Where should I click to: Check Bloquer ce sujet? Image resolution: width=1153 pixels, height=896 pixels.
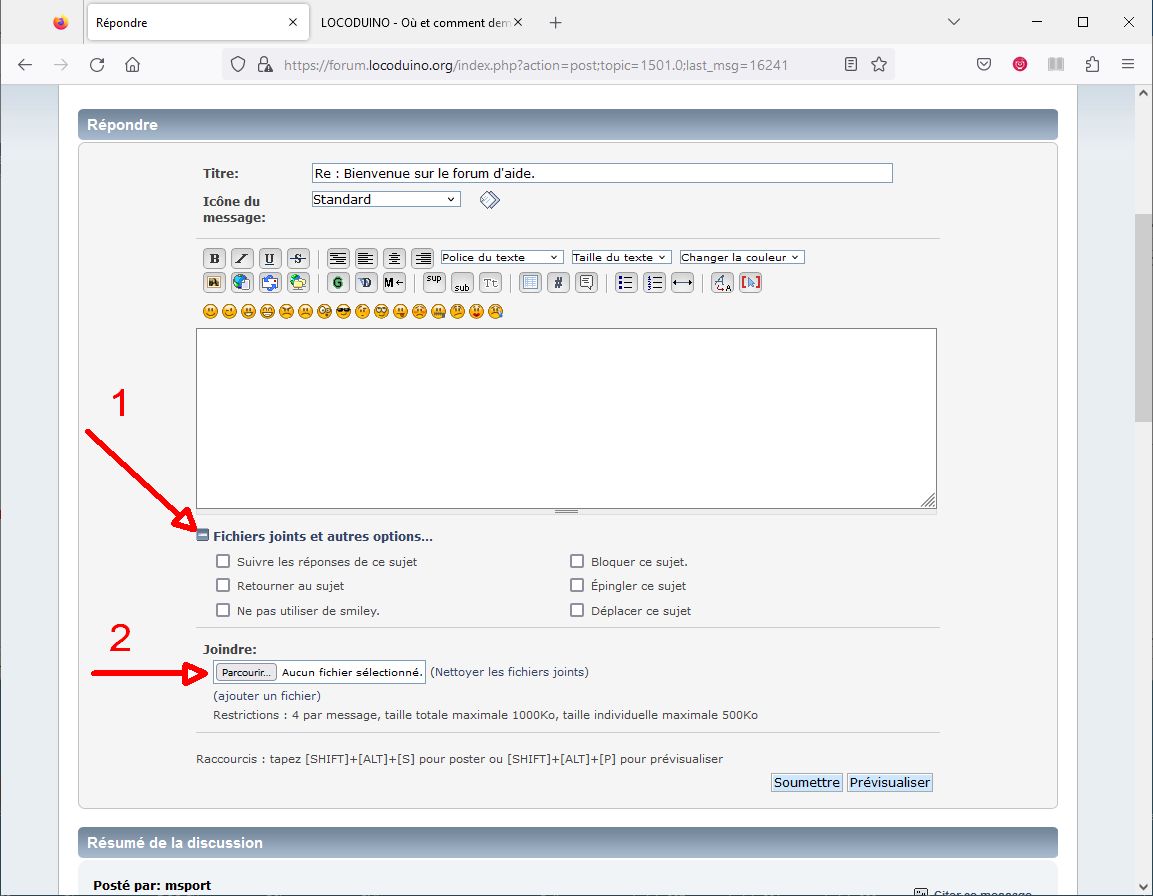click(577, 561)
